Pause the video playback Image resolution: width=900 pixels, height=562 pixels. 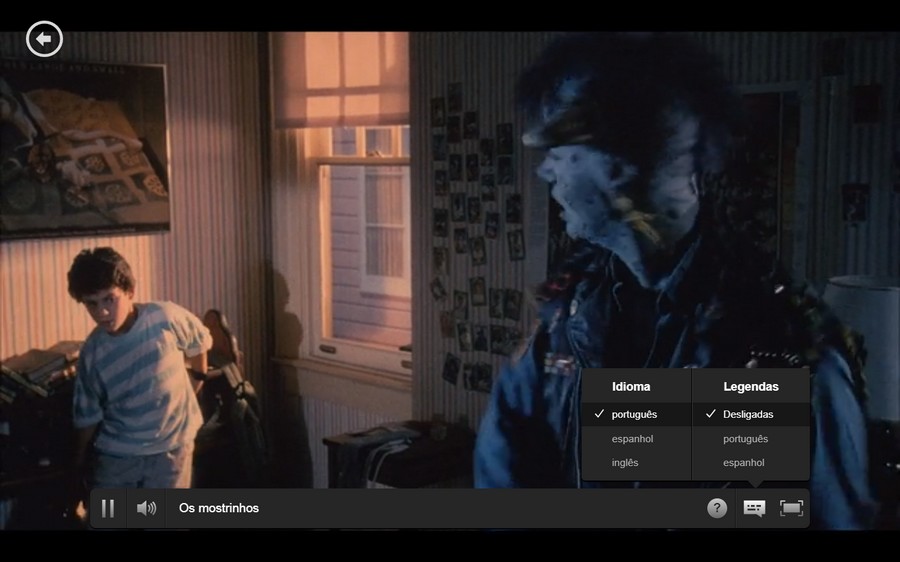point(108,508)
